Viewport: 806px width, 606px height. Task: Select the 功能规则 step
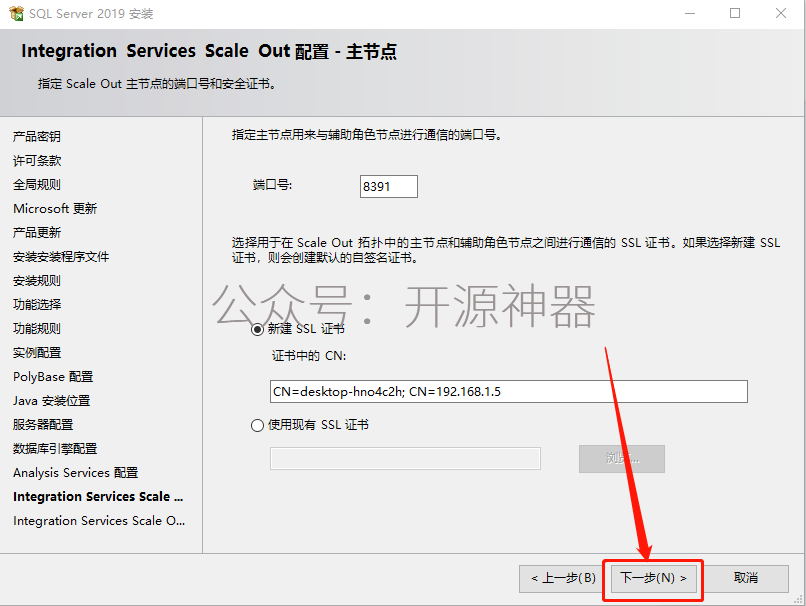click(37, 328)
